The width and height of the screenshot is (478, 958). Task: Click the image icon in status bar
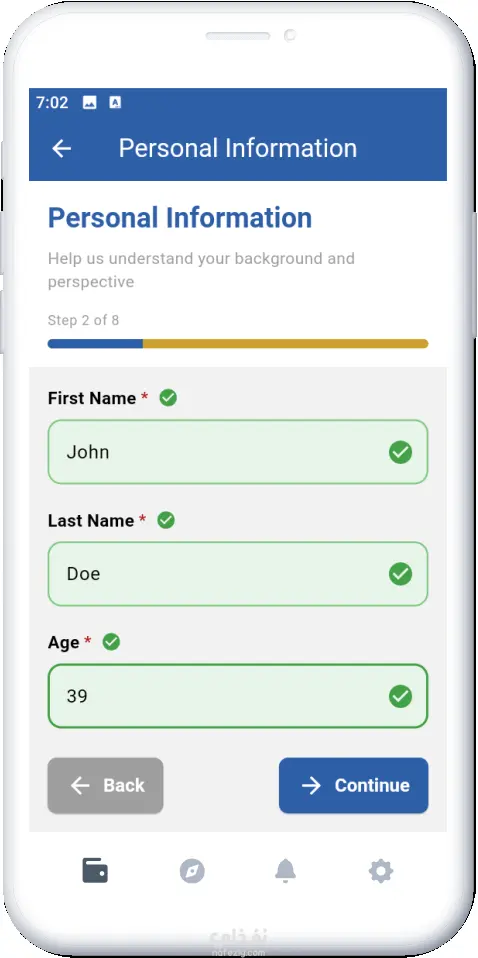coord(89,103)
